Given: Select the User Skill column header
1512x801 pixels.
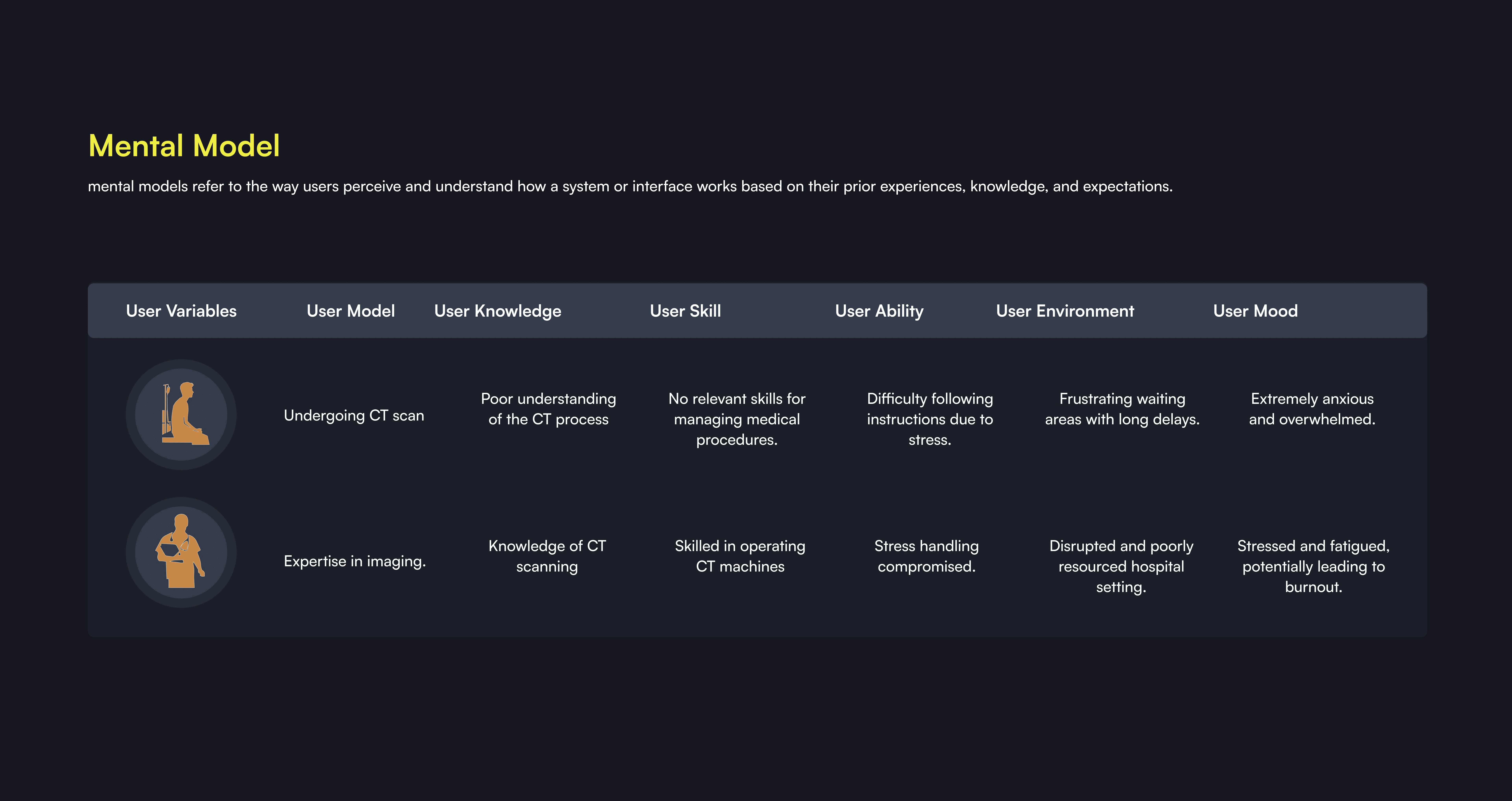Looking at the screenshot, I should pyautogui.click(x=685, y=311).
